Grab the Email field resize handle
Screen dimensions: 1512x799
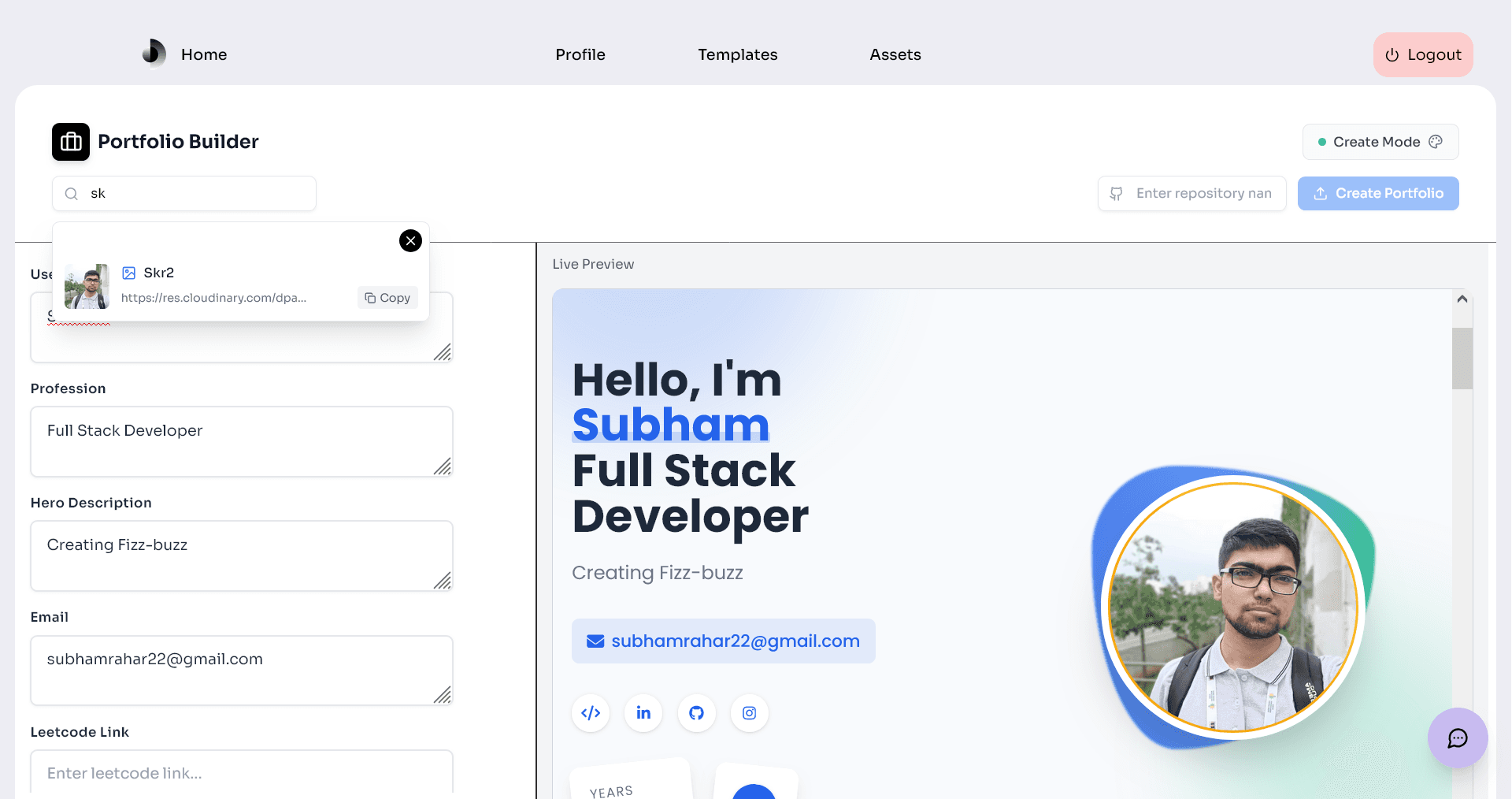(x=443, y=696)
